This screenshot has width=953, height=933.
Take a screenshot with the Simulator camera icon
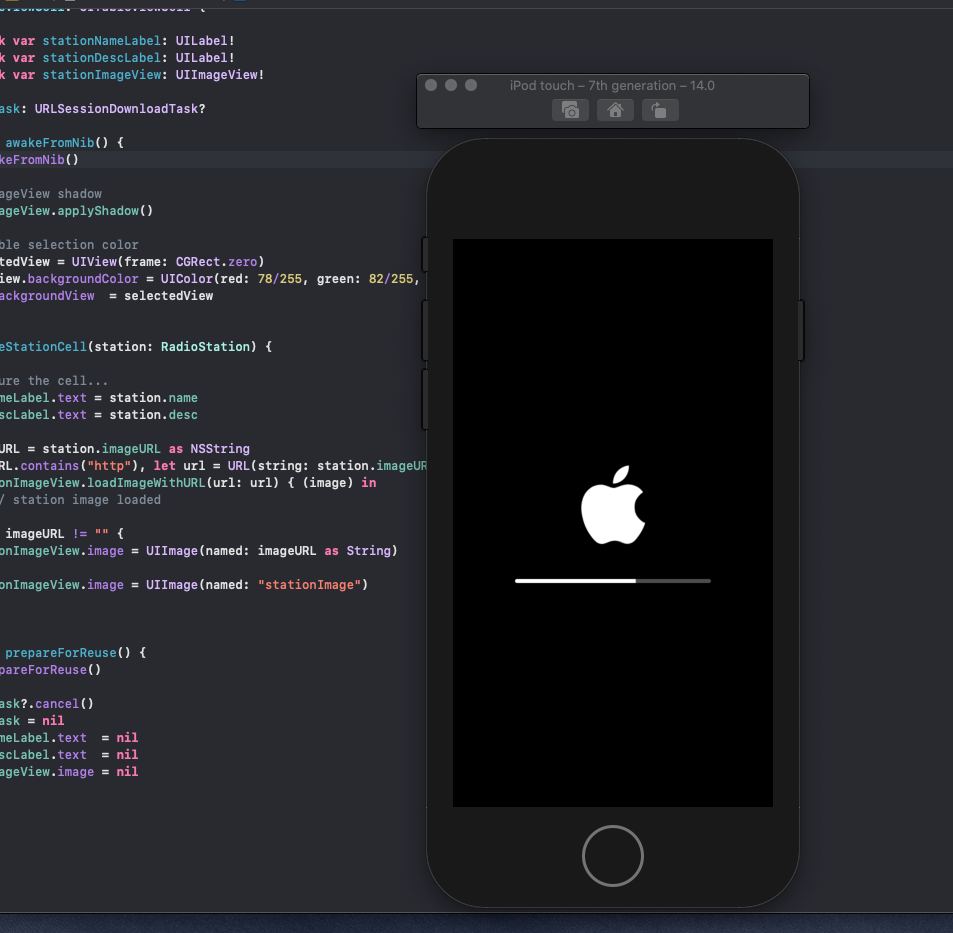click(x=570, y=111)
